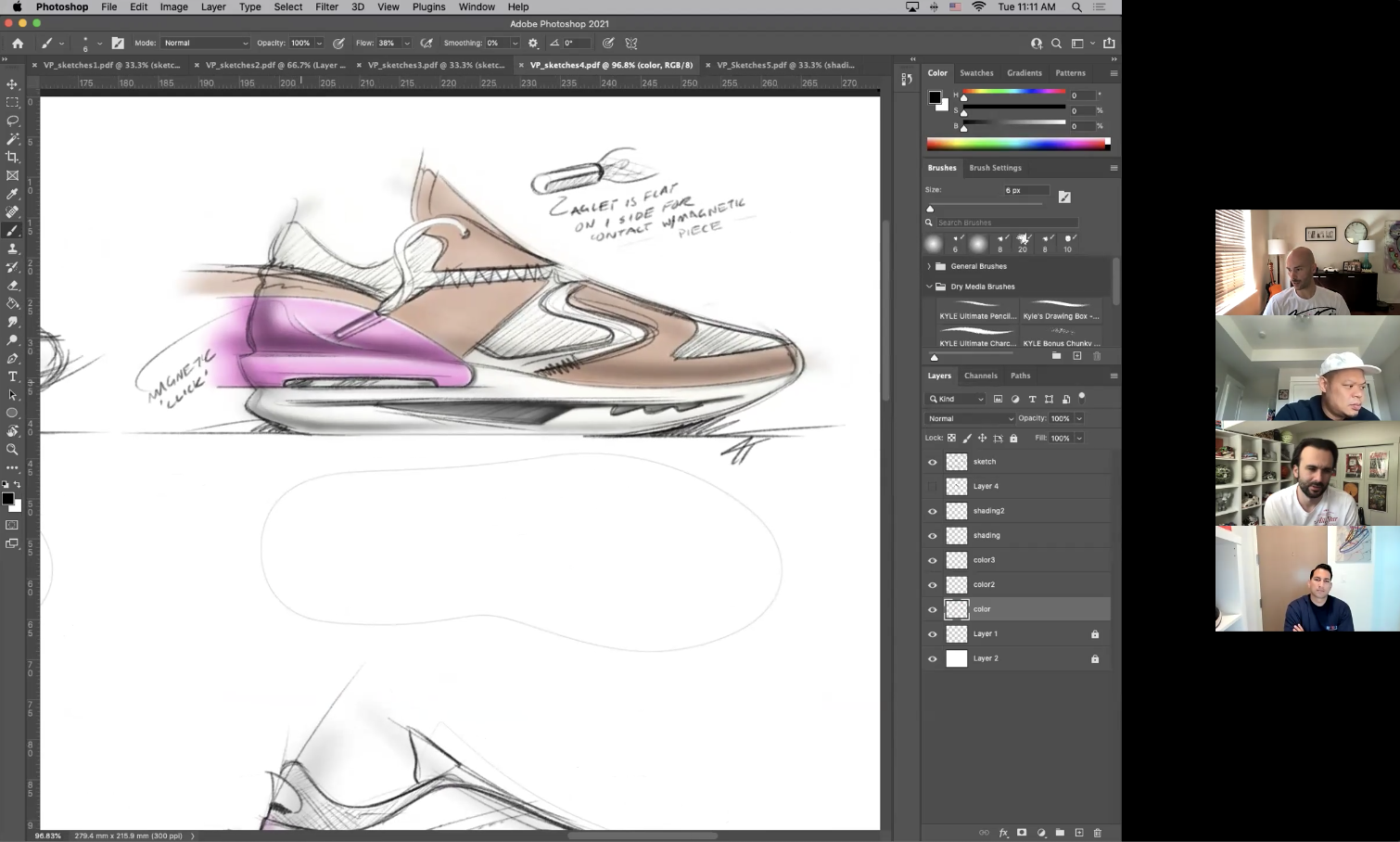The height and width of the screenshot is (842, 1400).
Task: Select the Hand tool
Action: pos(12,431)
